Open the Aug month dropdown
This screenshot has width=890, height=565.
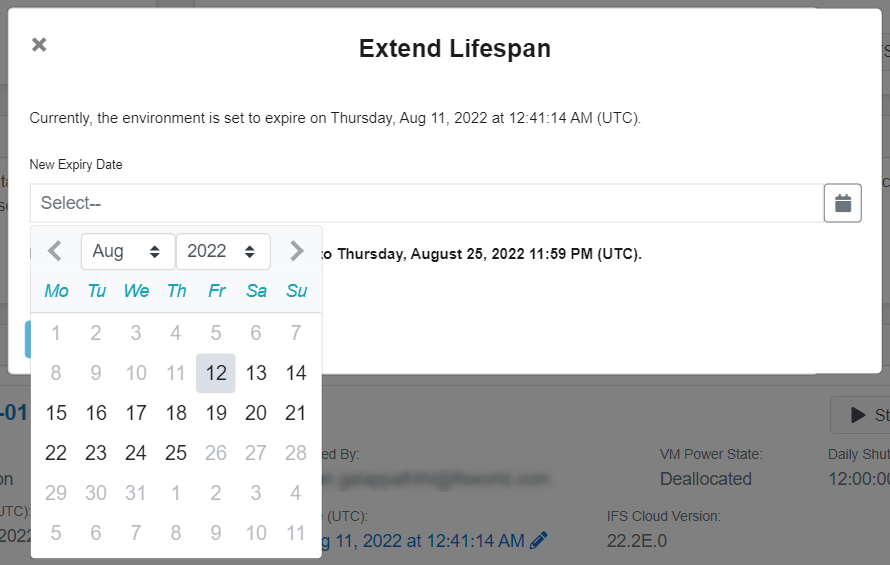point(128,252)
